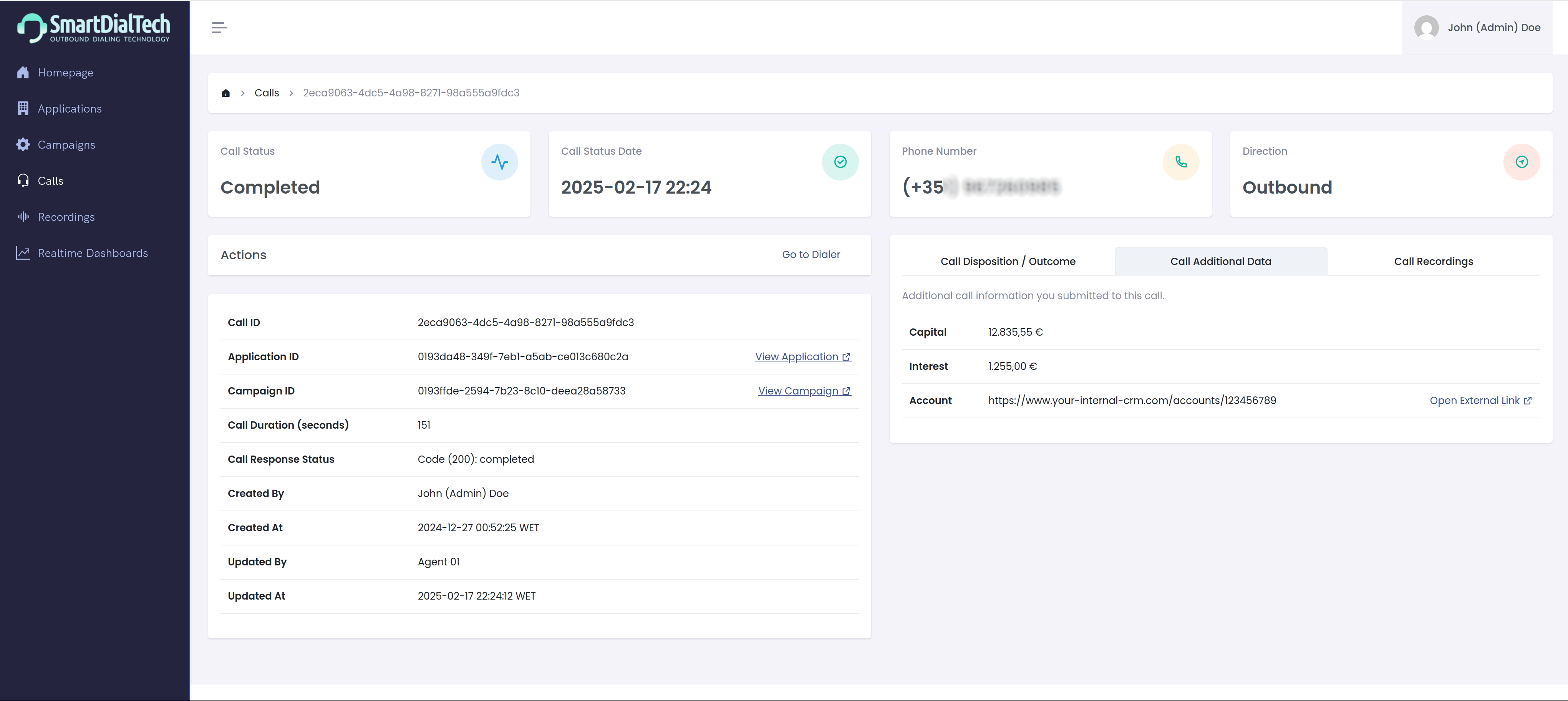Click the Call Status pulse icon
Screen dimensions: 1568x701
coord(499,162)
